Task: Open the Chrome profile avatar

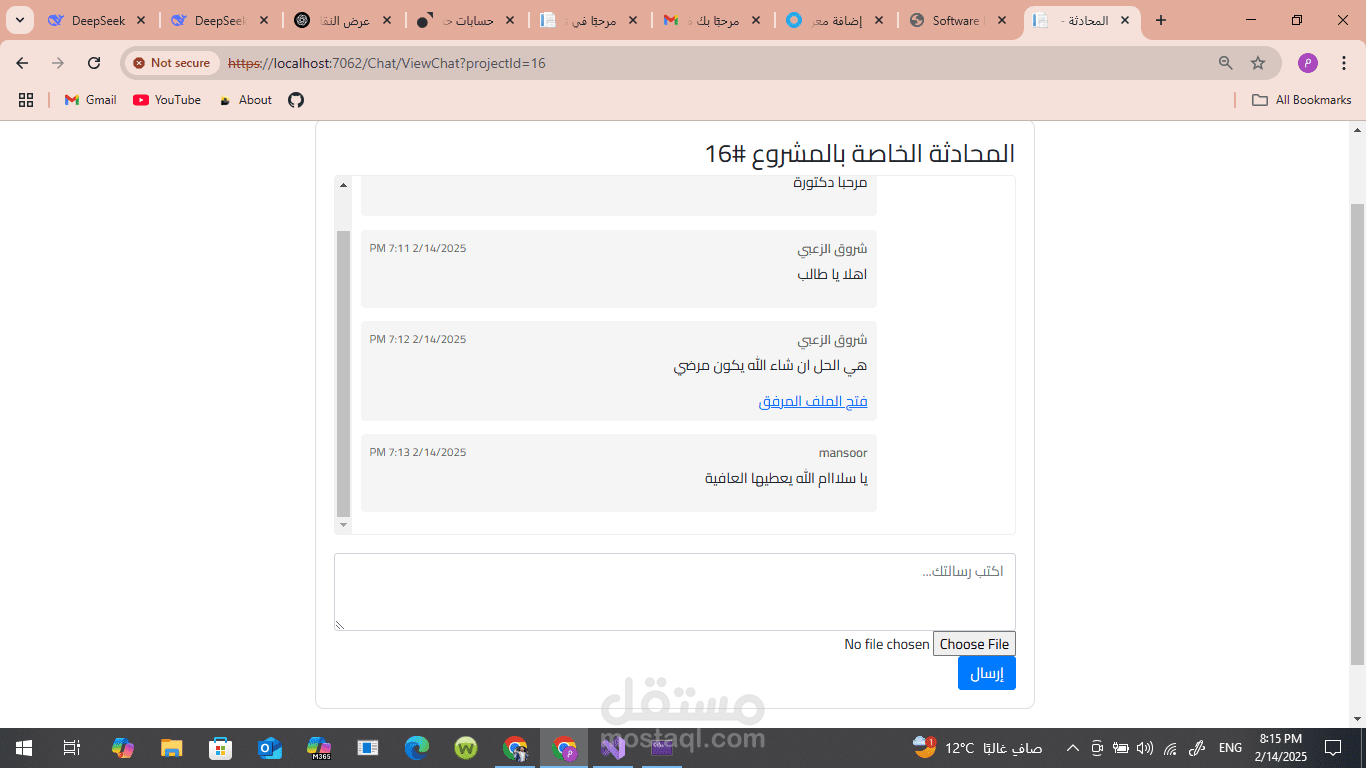Action: tap(1307, 63)
